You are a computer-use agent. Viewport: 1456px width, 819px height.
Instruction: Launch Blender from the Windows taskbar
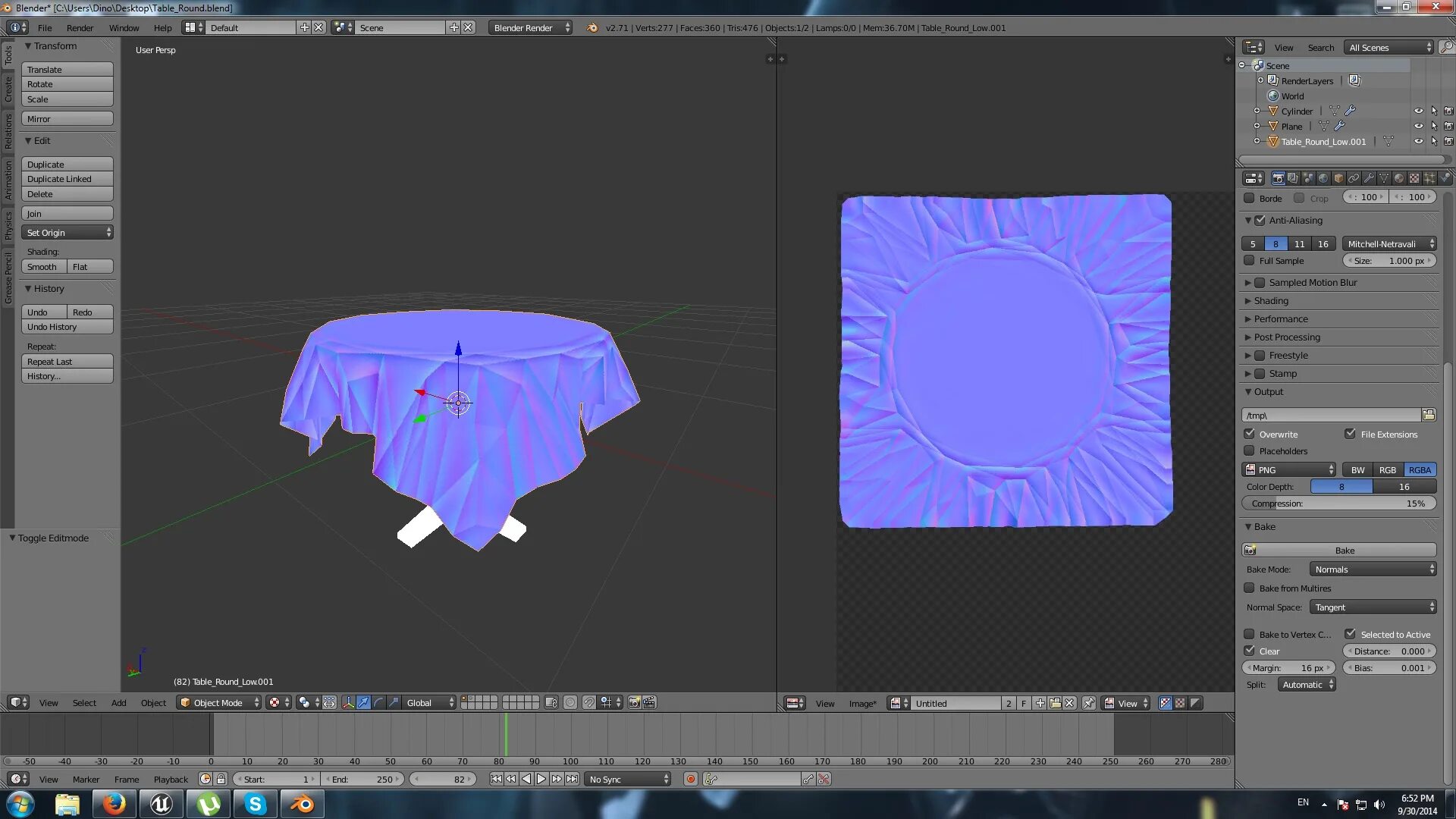[x=302, y=804]
